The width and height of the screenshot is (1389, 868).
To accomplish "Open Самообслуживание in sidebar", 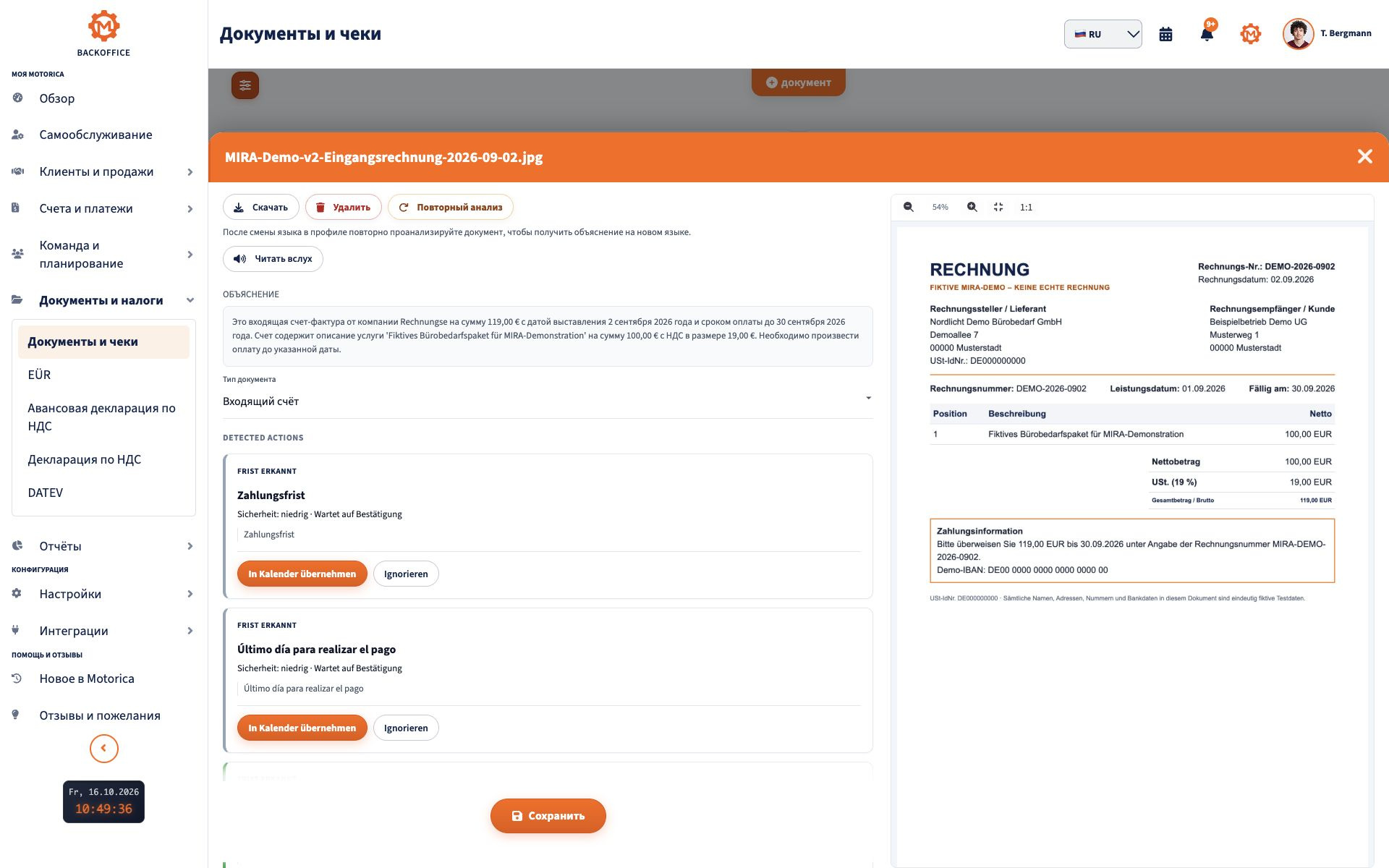I will tap(103, 135).
